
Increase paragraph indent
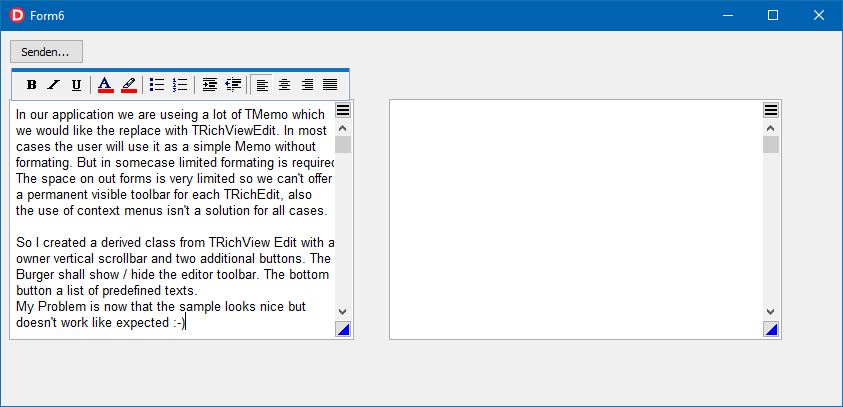209,85
